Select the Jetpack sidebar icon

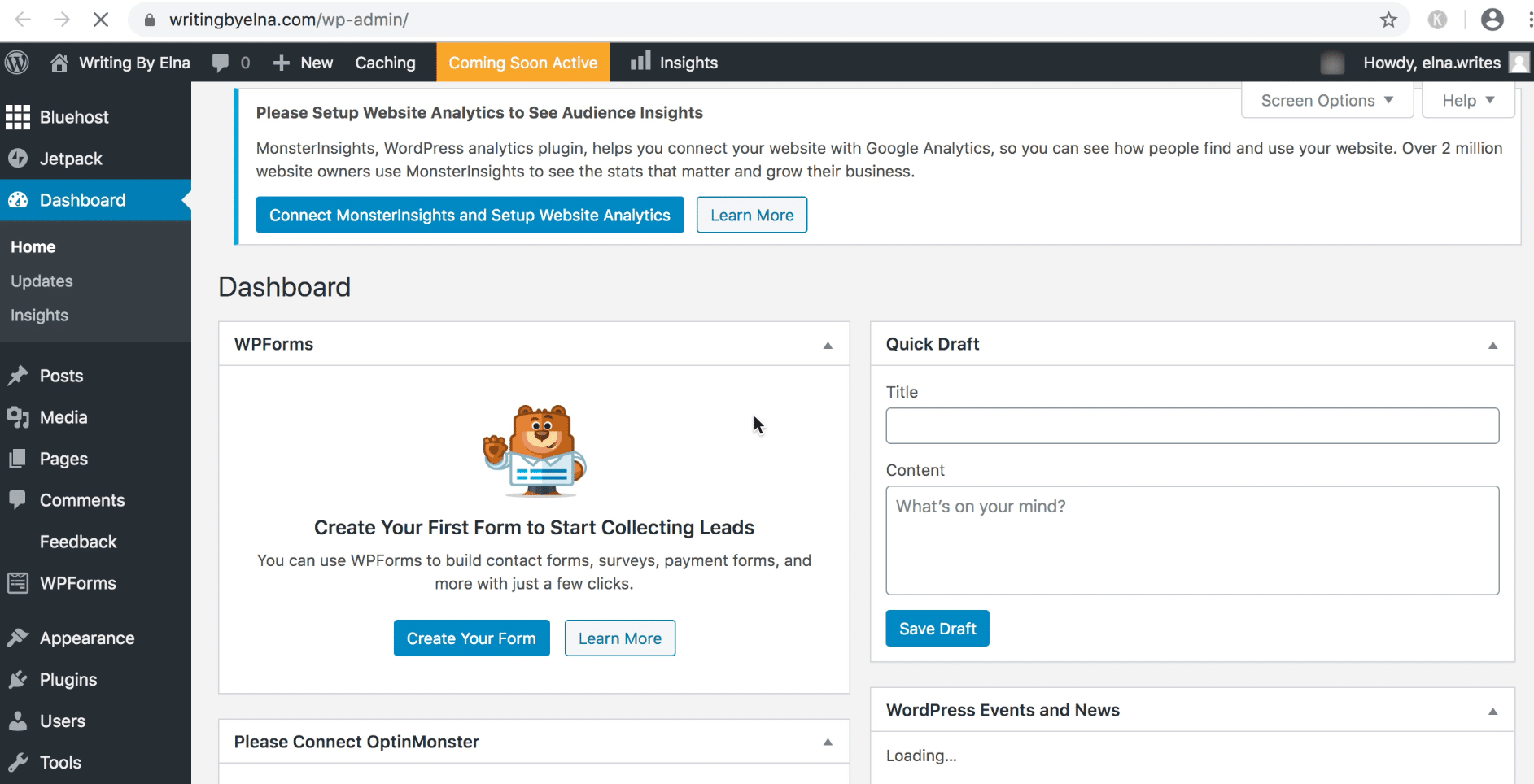18,158
